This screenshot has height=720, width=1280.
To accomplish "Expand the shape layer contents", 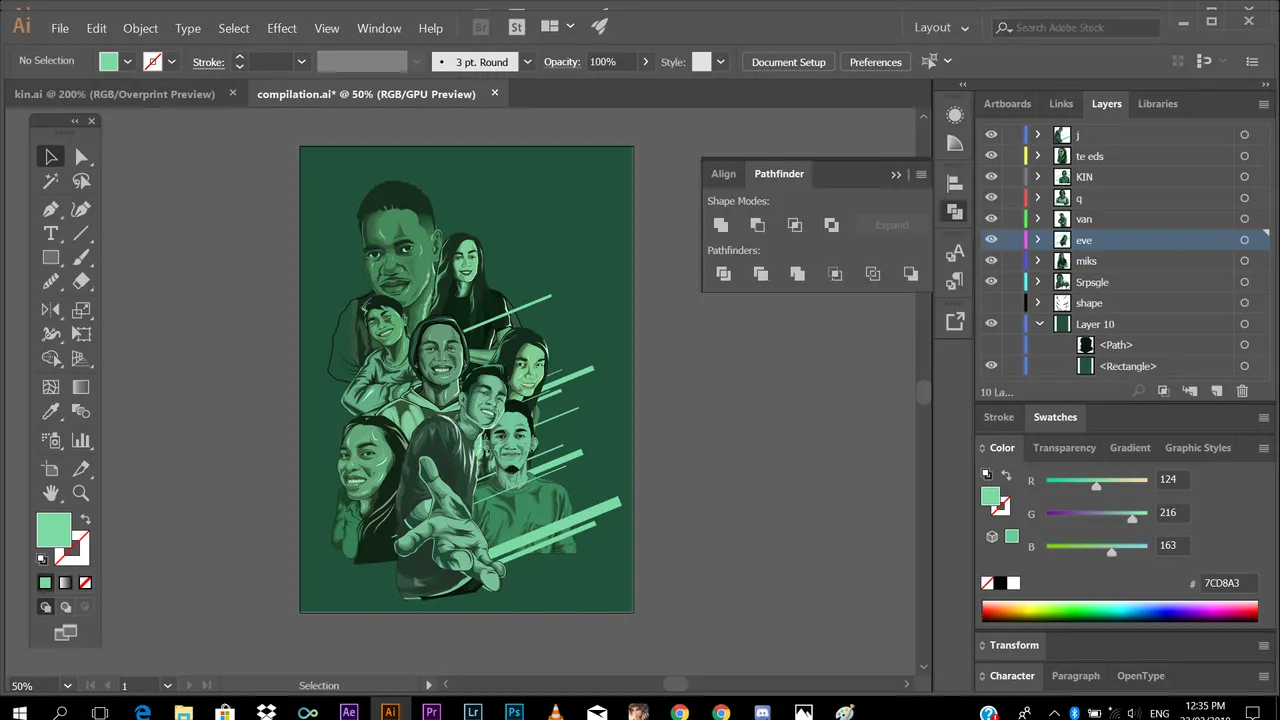I will click(x=1038, y=303).
